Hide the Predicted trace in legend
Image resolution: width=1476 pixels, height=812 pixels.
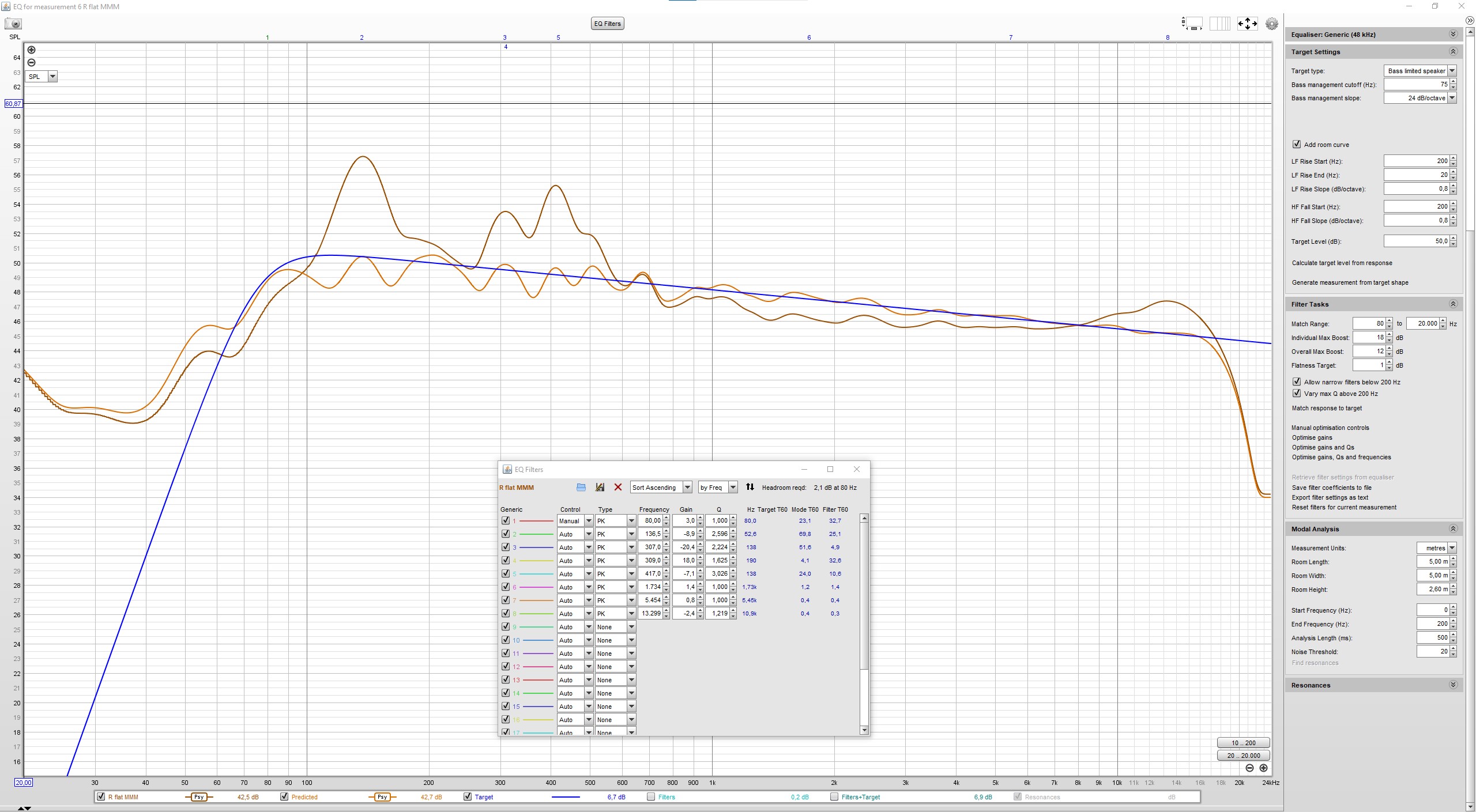click(x=284, y=797)
